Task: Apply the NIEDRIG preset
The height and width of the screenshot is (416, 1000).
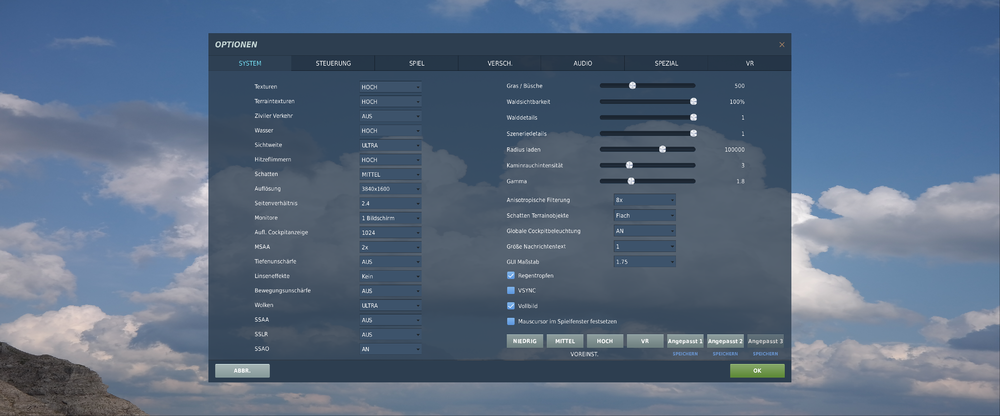Action: 526,341
